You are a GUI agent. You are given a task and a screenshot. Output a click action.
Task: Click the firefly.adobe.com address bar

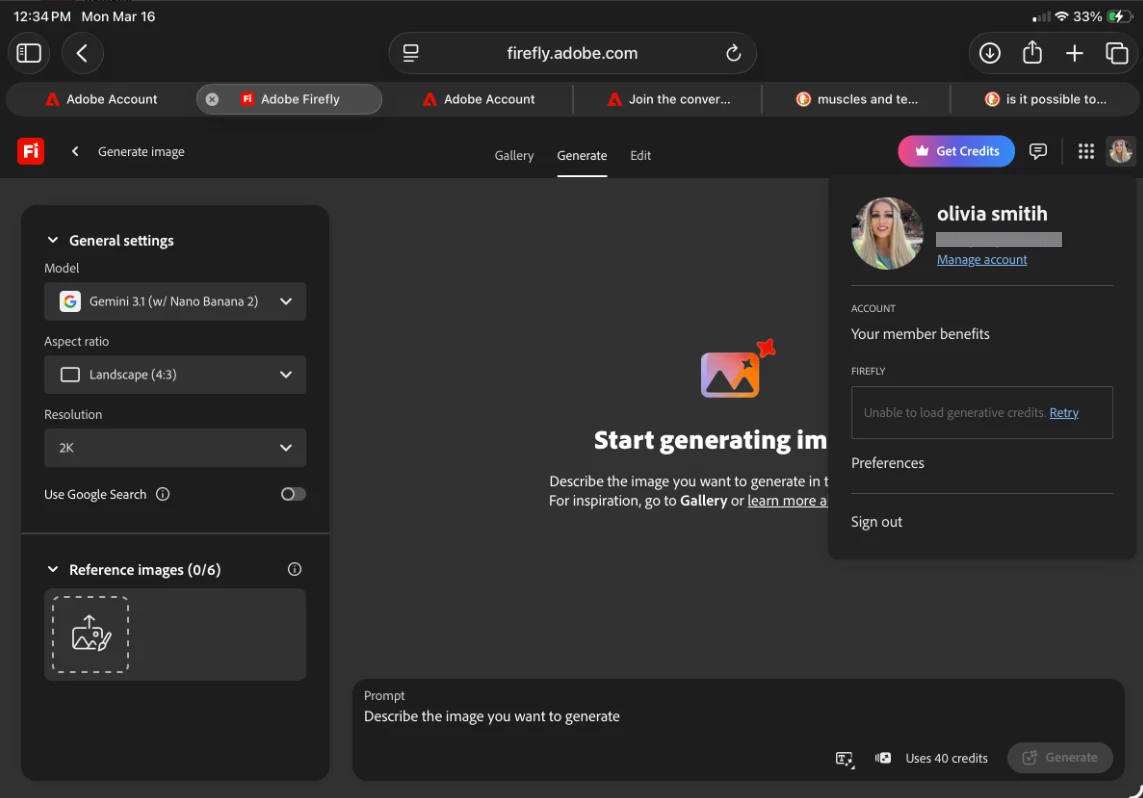coord(572,53)
